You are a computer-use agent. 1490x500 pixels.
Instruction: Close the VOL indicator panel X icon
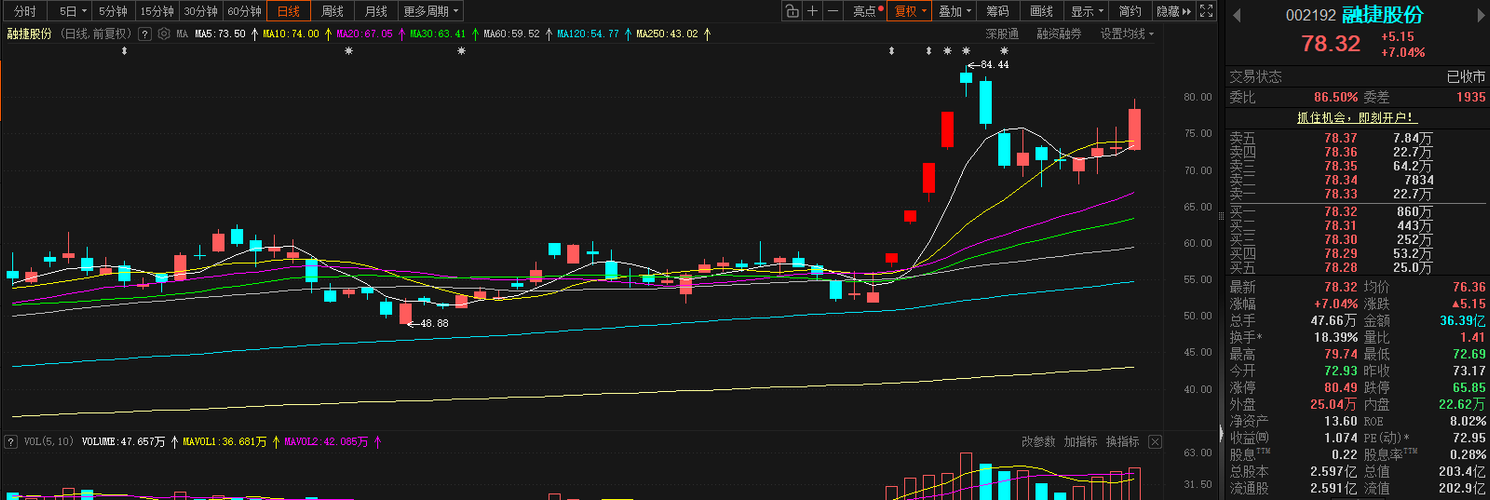point(1155,441)
